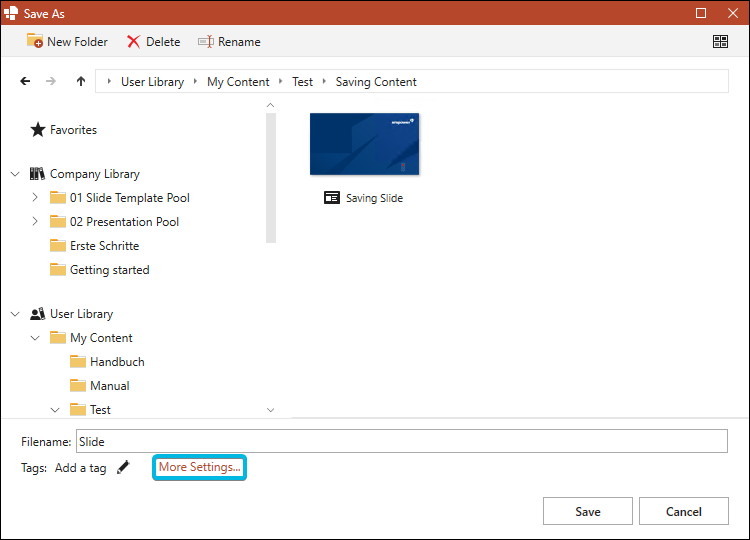This screenshot has height=540, width=750.
Task: Click the 02 Presentation Pool folder icon
Action: coord(58,221)
